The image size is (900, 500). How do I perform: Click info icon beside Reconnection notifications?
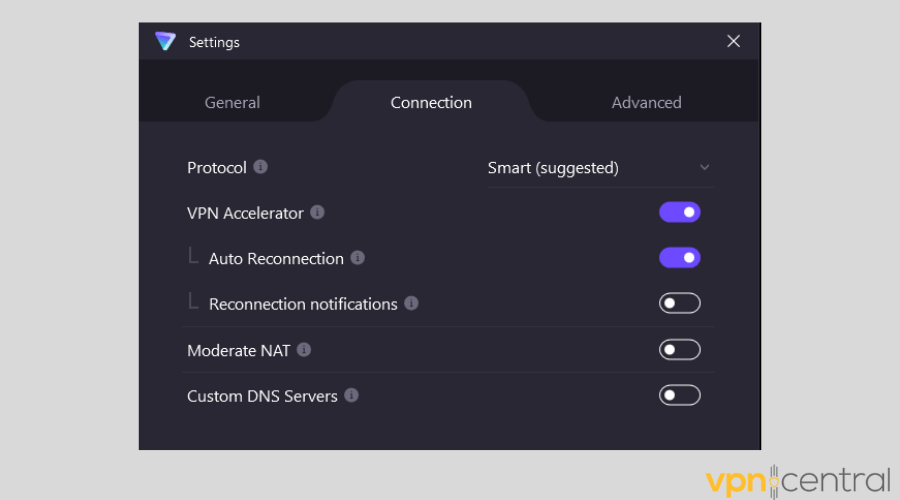[x=411, y=303]
